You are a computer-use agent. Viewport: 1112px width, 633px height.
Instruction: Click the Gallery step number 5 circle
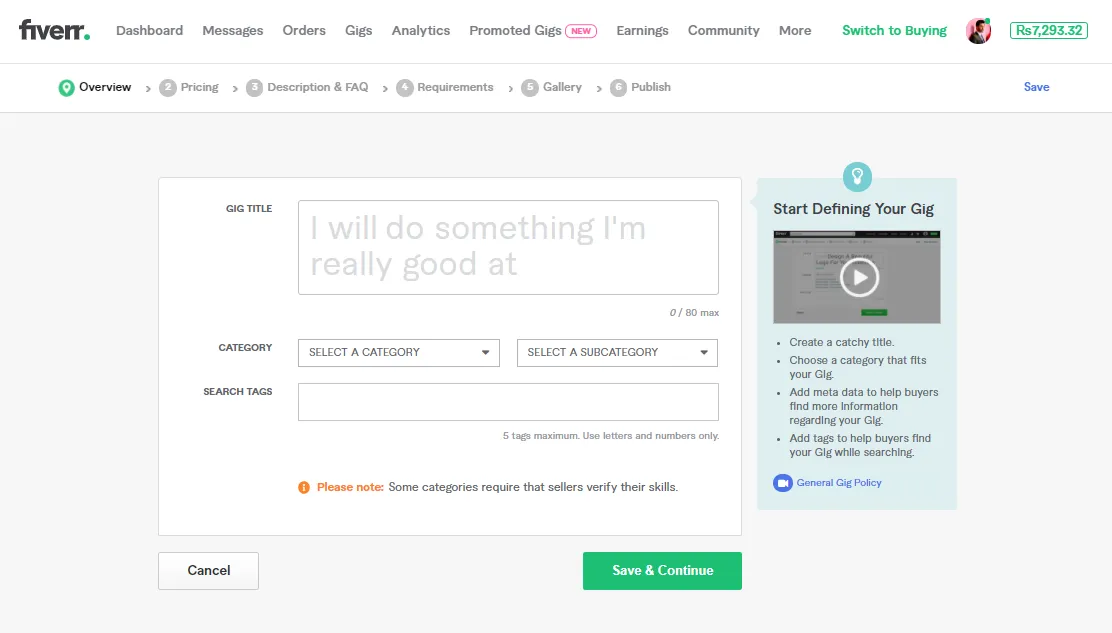click(530, 88)
